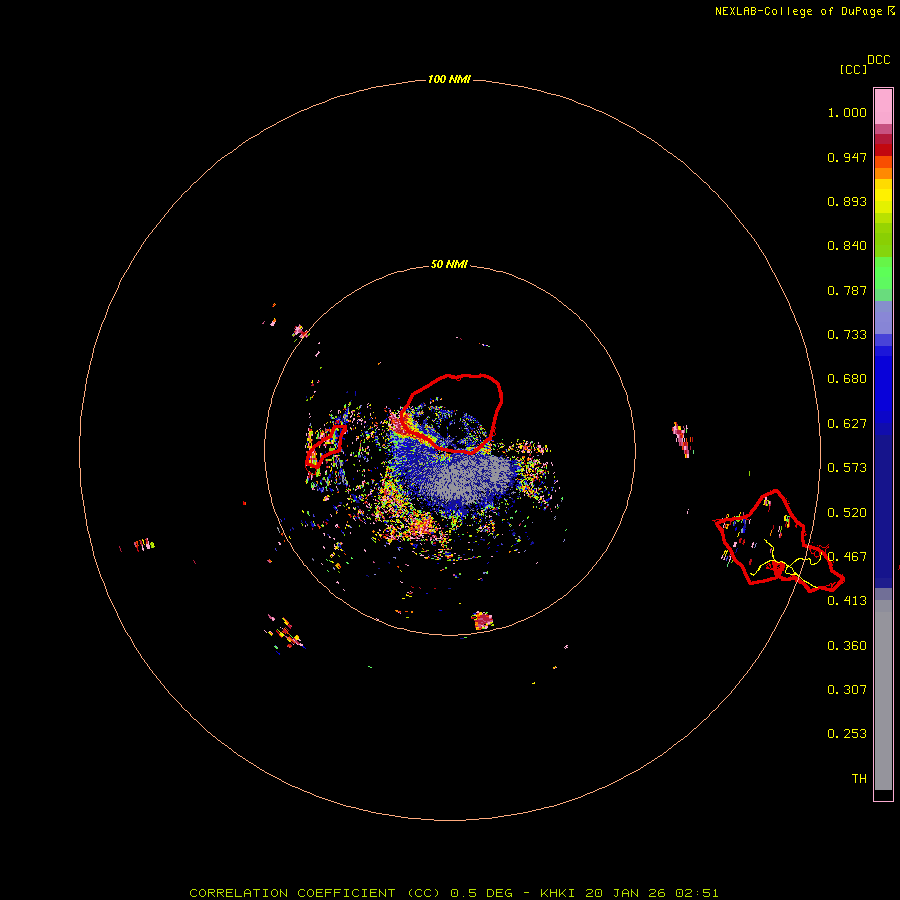Screen dimensions: 900x900
Task: Select the 0.413 scale value
Action: click(x=847, y=601)
